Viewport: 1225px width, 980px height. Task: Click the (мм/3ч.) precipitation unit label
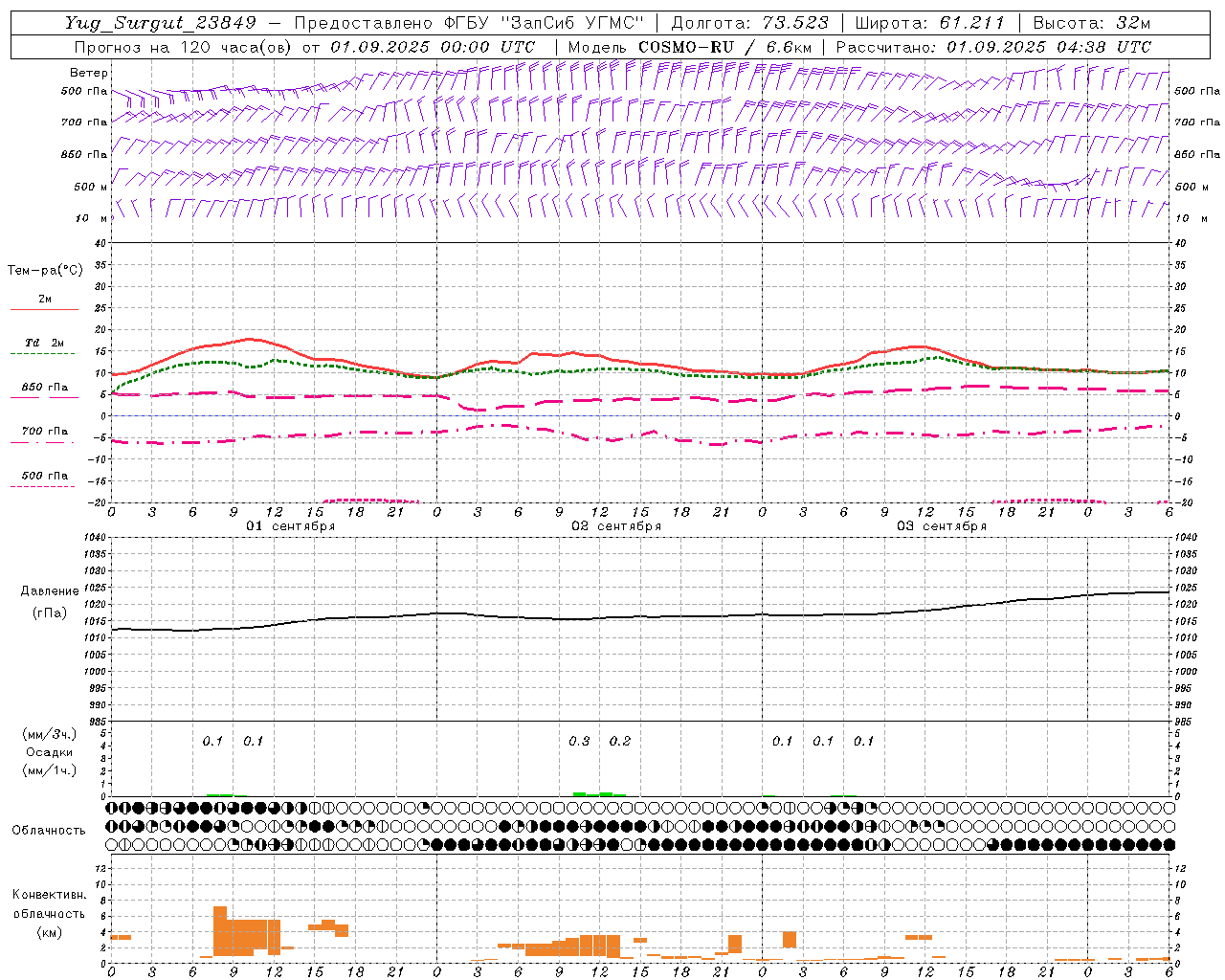[49, 734]
